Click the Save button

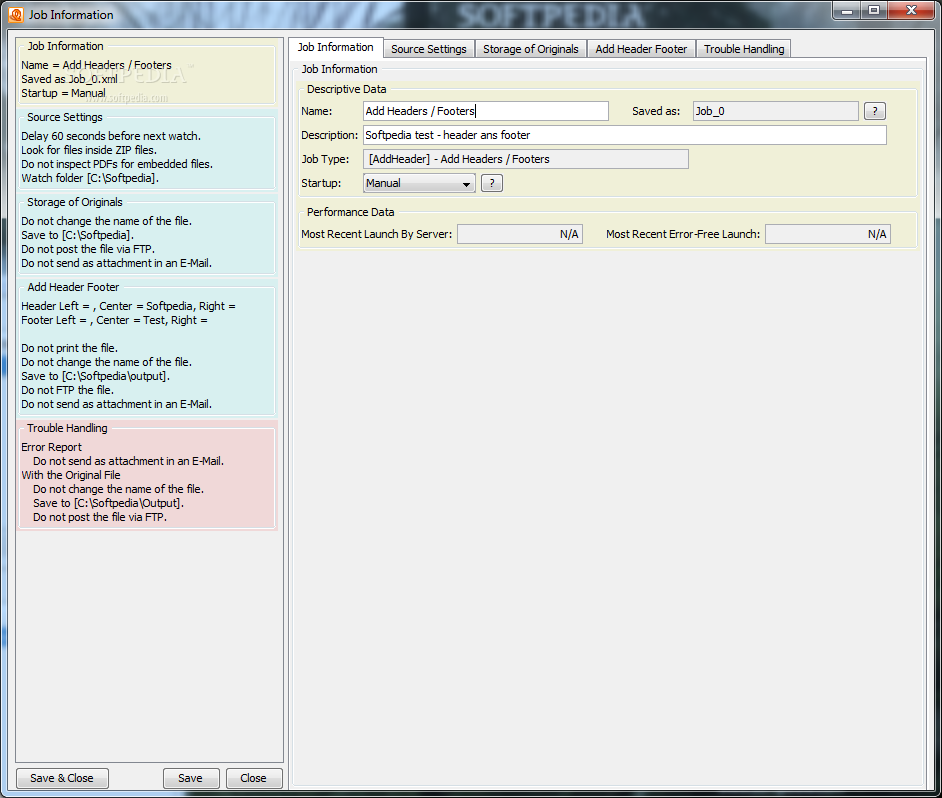click(190, 778)
